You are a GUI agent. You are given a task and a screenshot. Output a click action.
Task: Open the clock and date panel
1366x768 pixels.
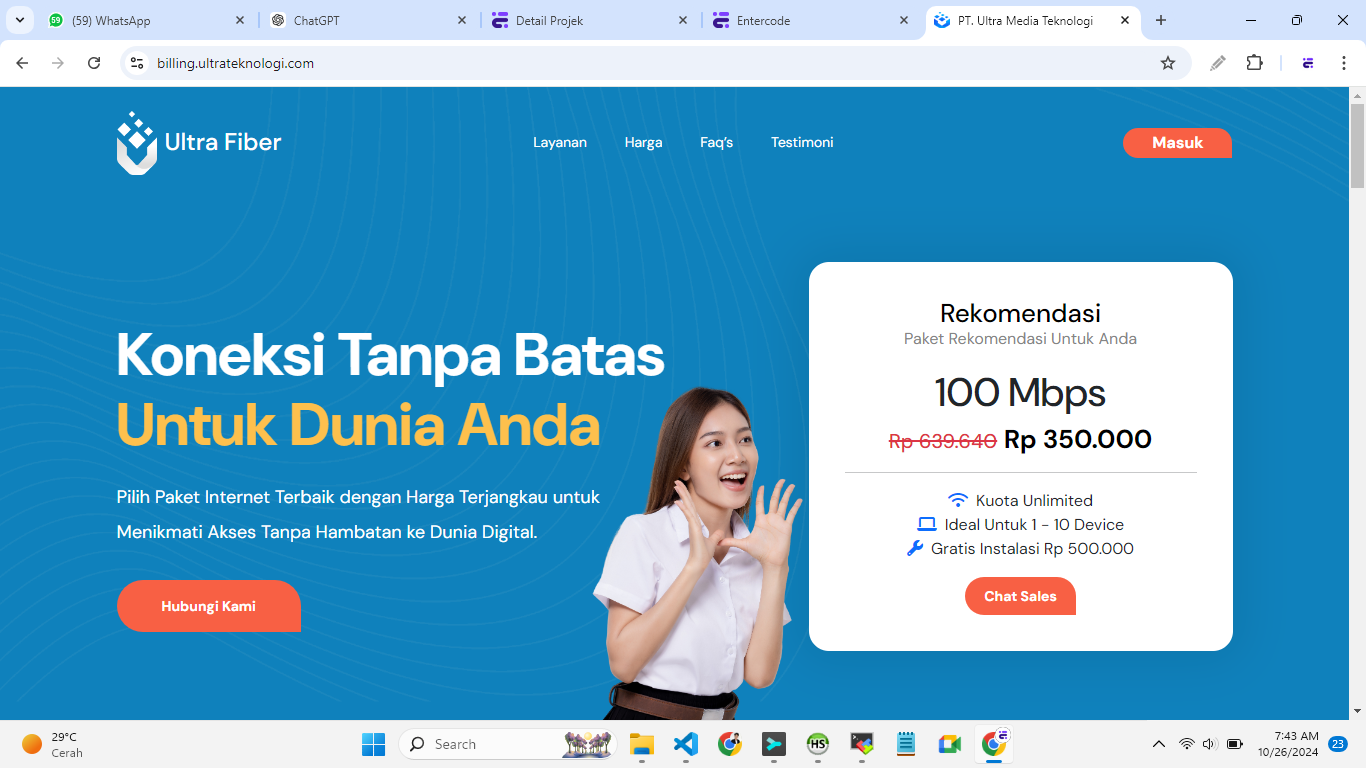coord(1288,744)
